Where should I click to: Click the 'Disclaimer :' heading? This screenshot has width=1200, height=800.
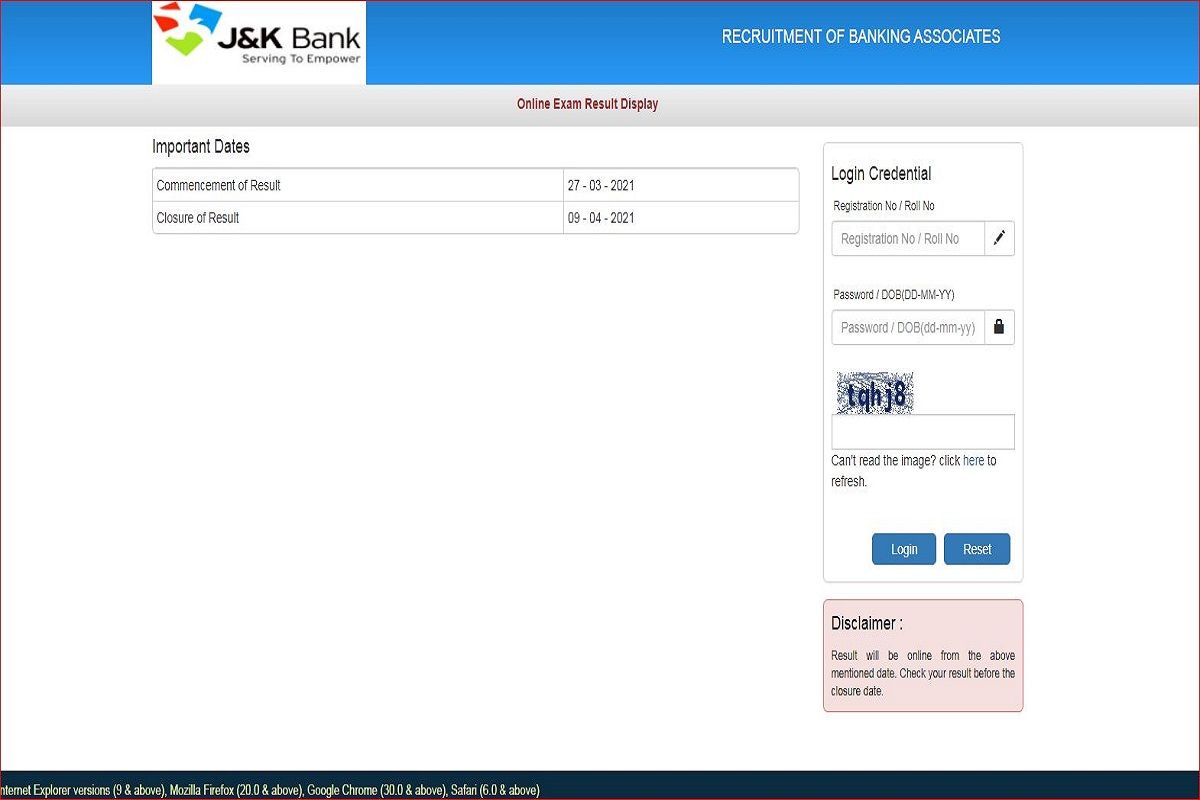[867, 623]
